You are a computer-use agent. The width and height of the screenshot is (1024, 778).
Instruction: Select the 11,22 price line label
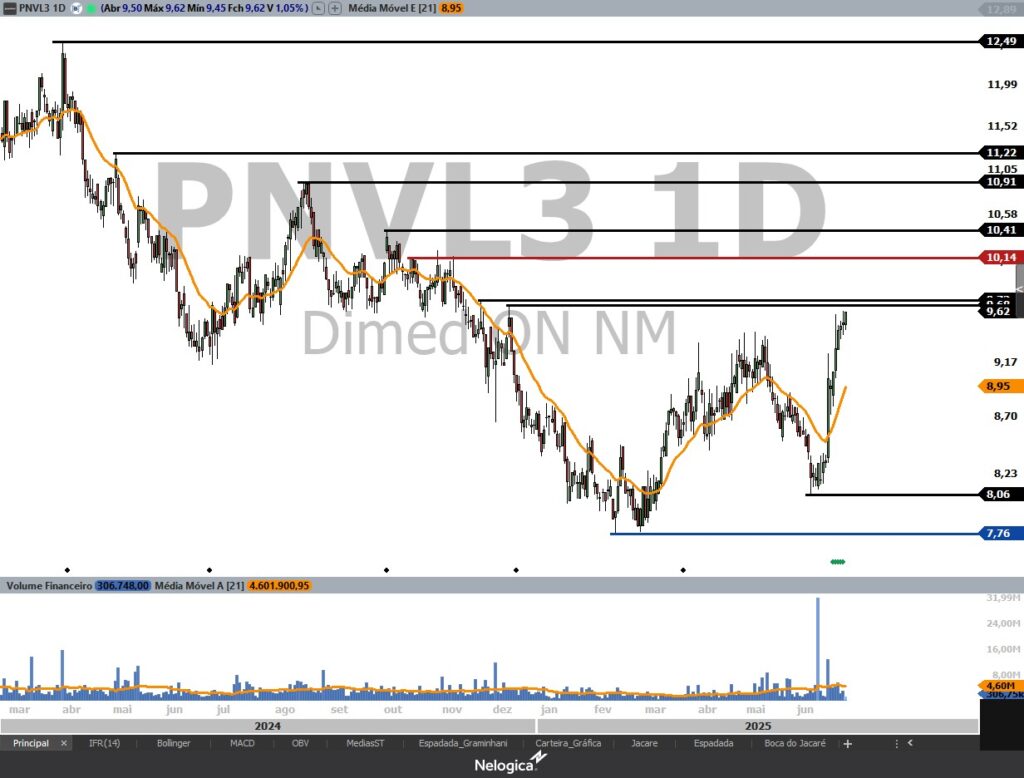(x=1001, y=152)
